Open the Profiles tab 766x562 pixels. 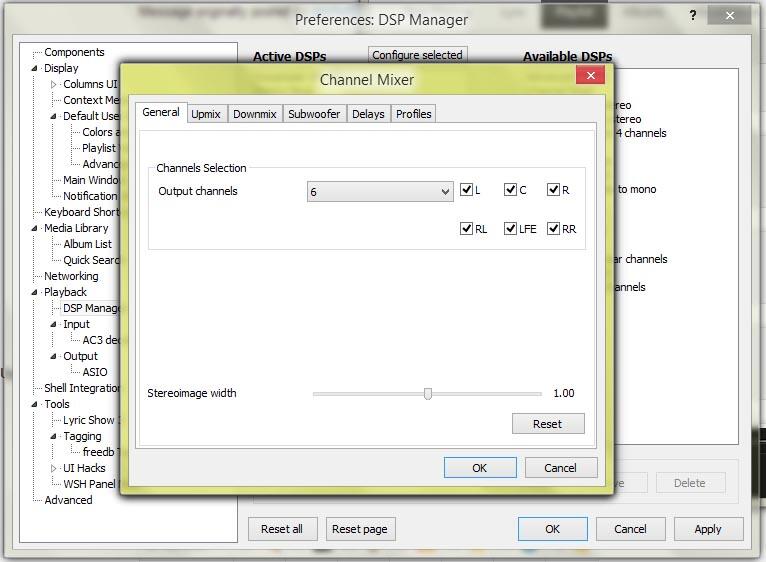tap(413, 114)
